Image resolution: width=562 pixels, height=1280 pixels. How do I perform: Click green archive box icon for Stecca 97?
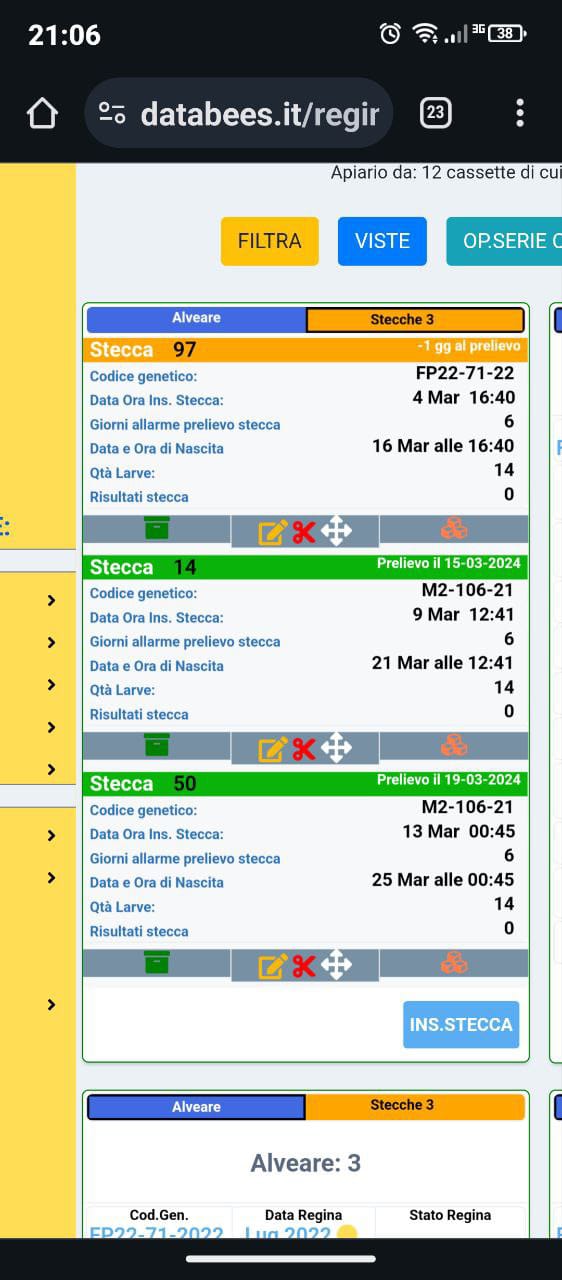coord(157,528)
